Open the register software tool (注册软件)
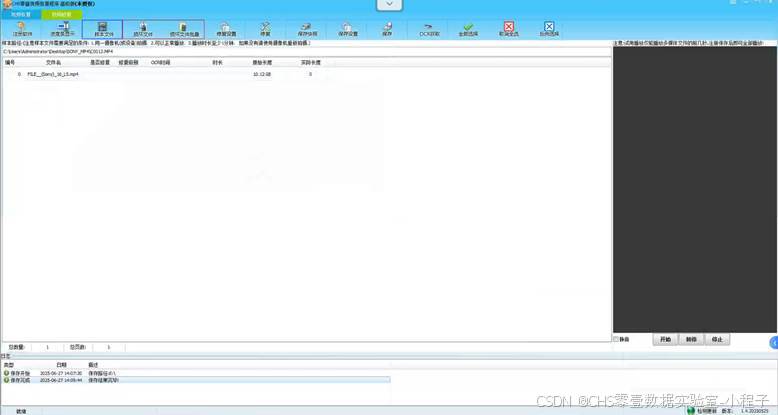 [x=22, y=29]
